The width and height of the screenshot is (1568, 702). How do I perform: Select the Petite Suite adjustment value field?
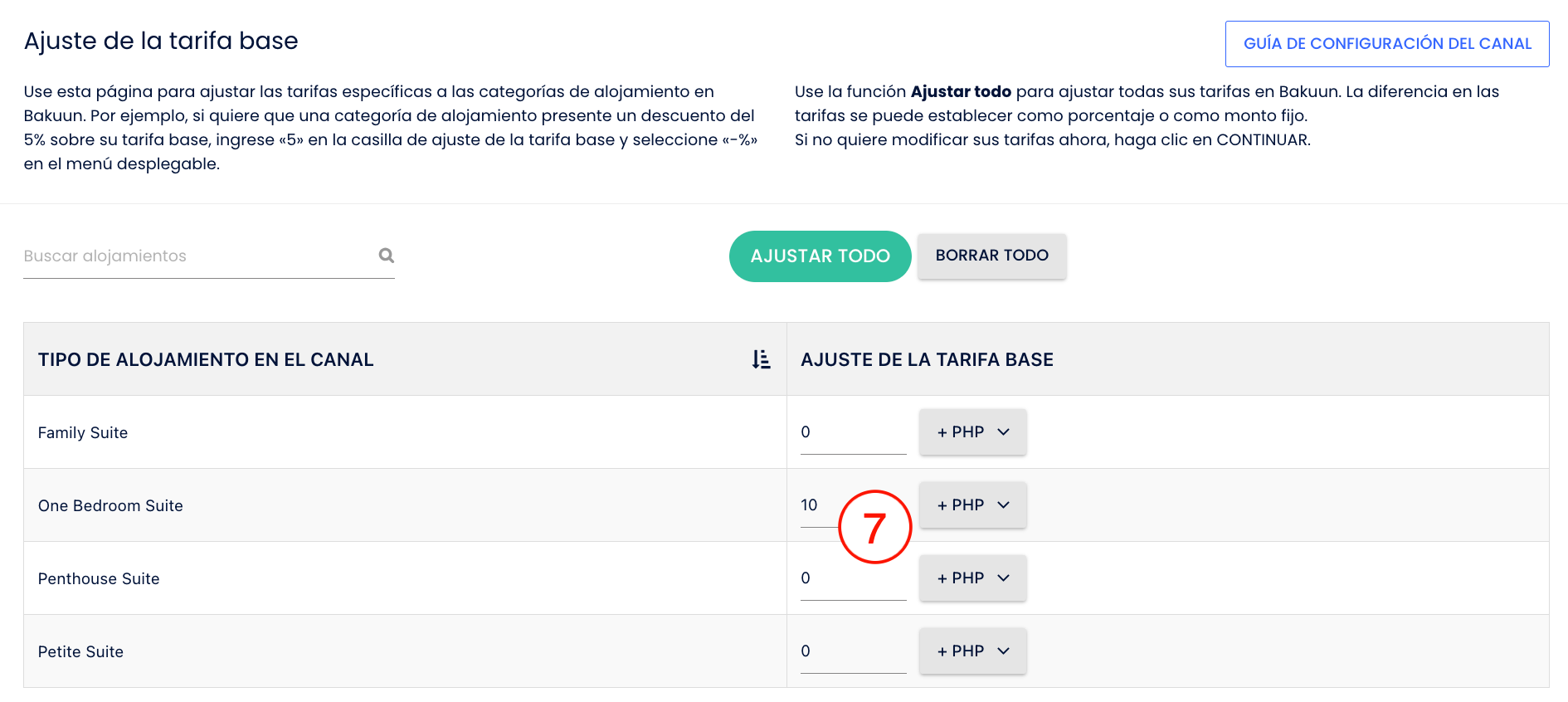pyautogui.click(x=854, y=651)
